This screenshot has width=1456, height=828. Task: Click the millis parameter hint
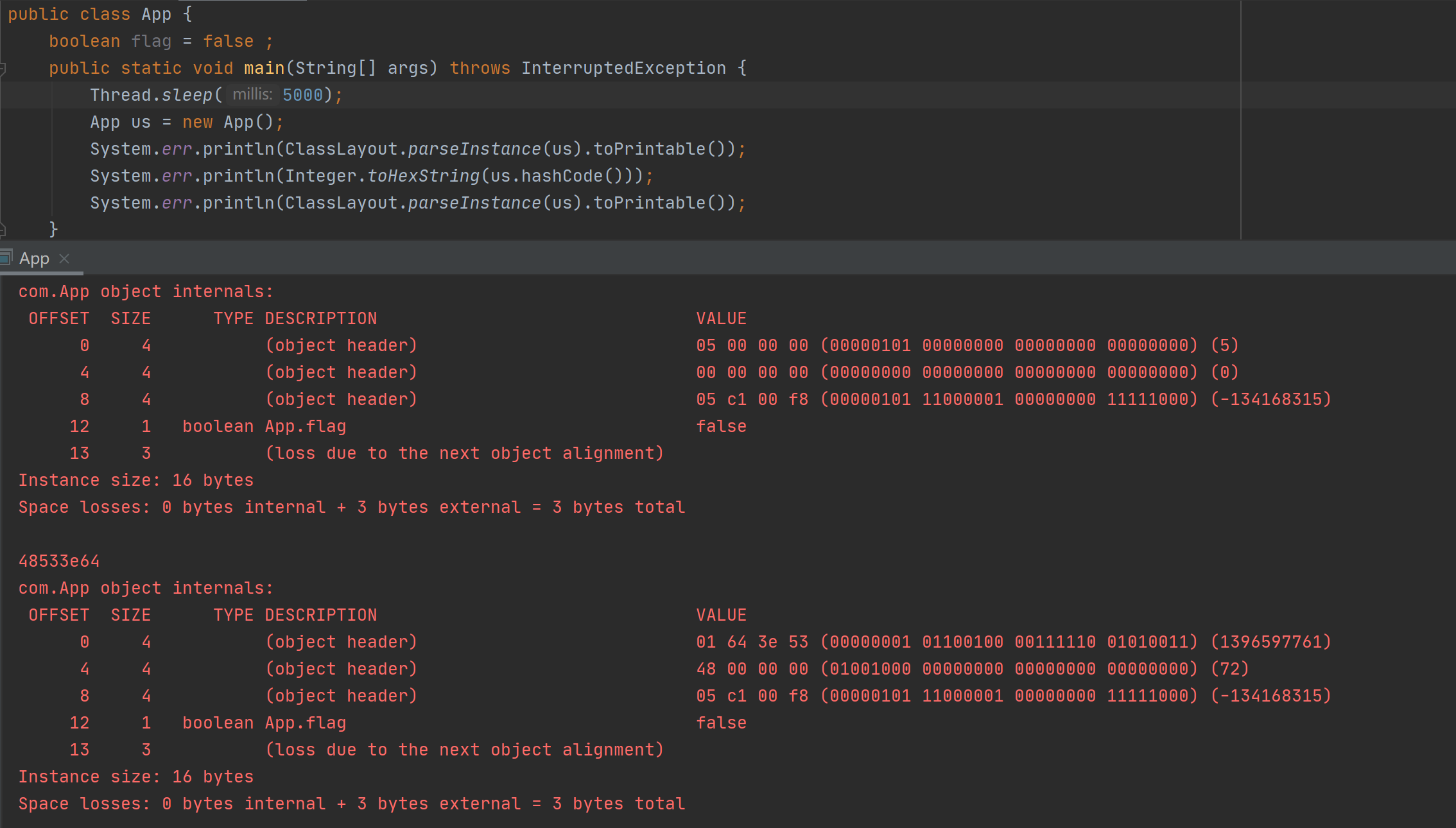(x=252, y=95)
